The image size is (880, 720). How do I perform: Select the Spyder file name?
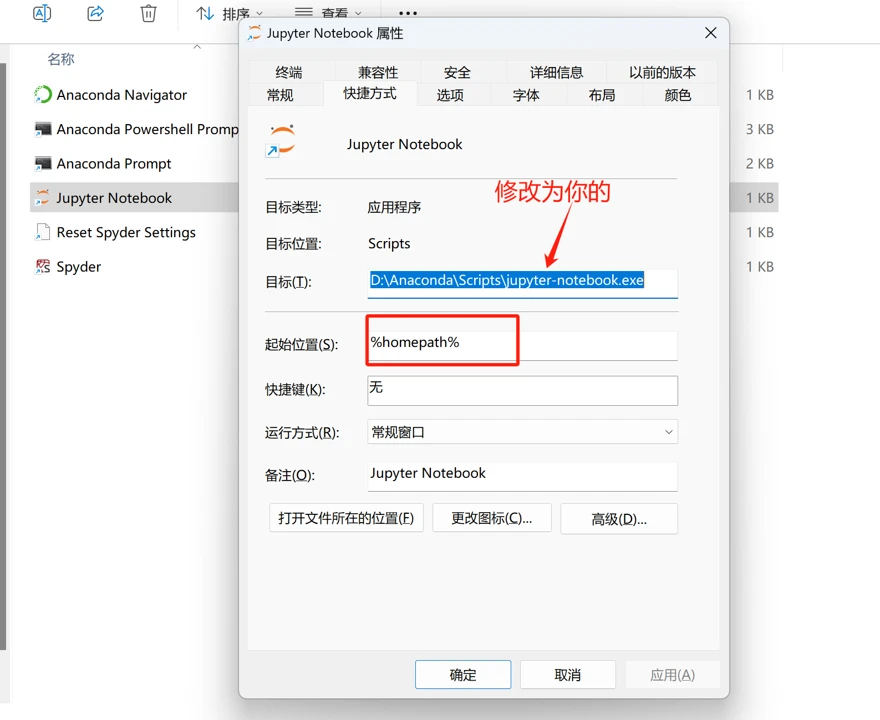point(79,267)
